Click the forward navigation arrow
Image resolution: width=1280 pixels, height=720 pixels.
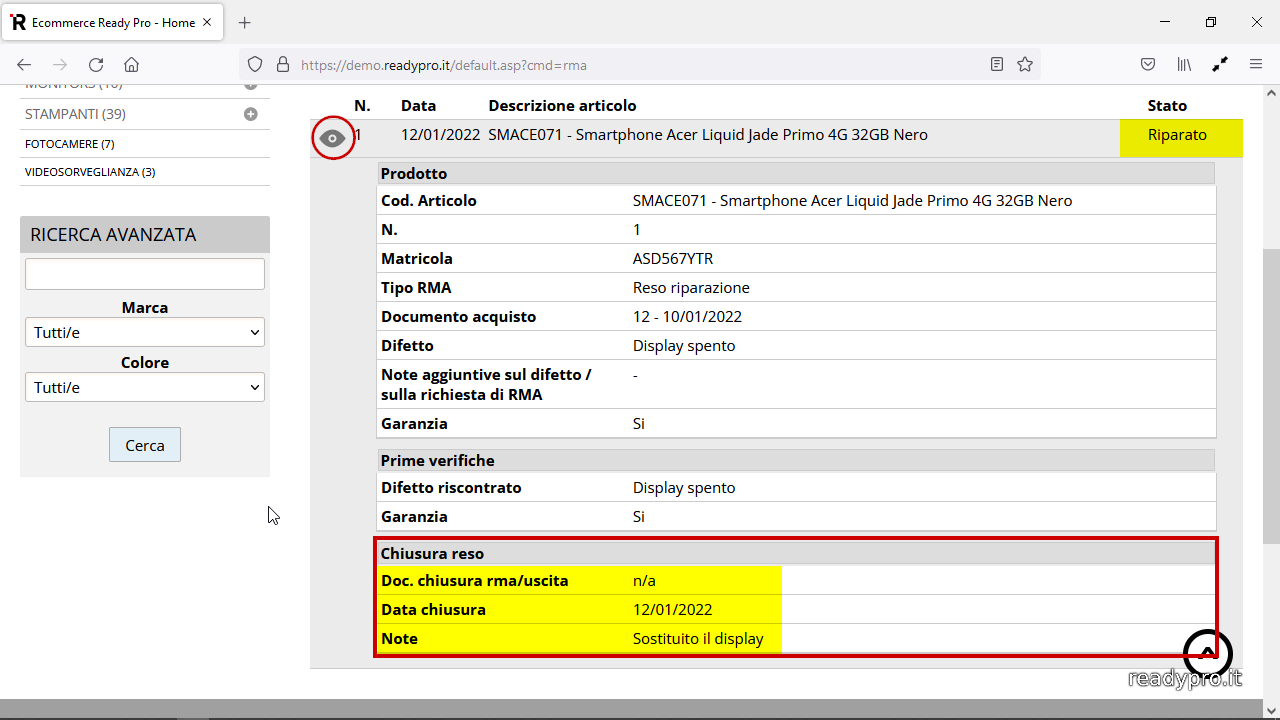60,65
